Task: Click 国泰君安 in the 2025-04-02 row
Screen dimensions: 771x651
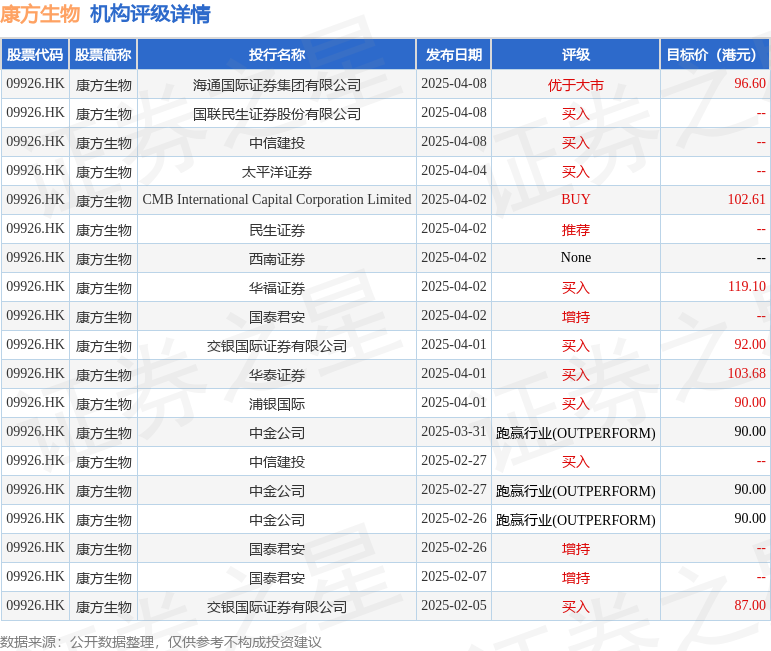Action: (277, 317)
